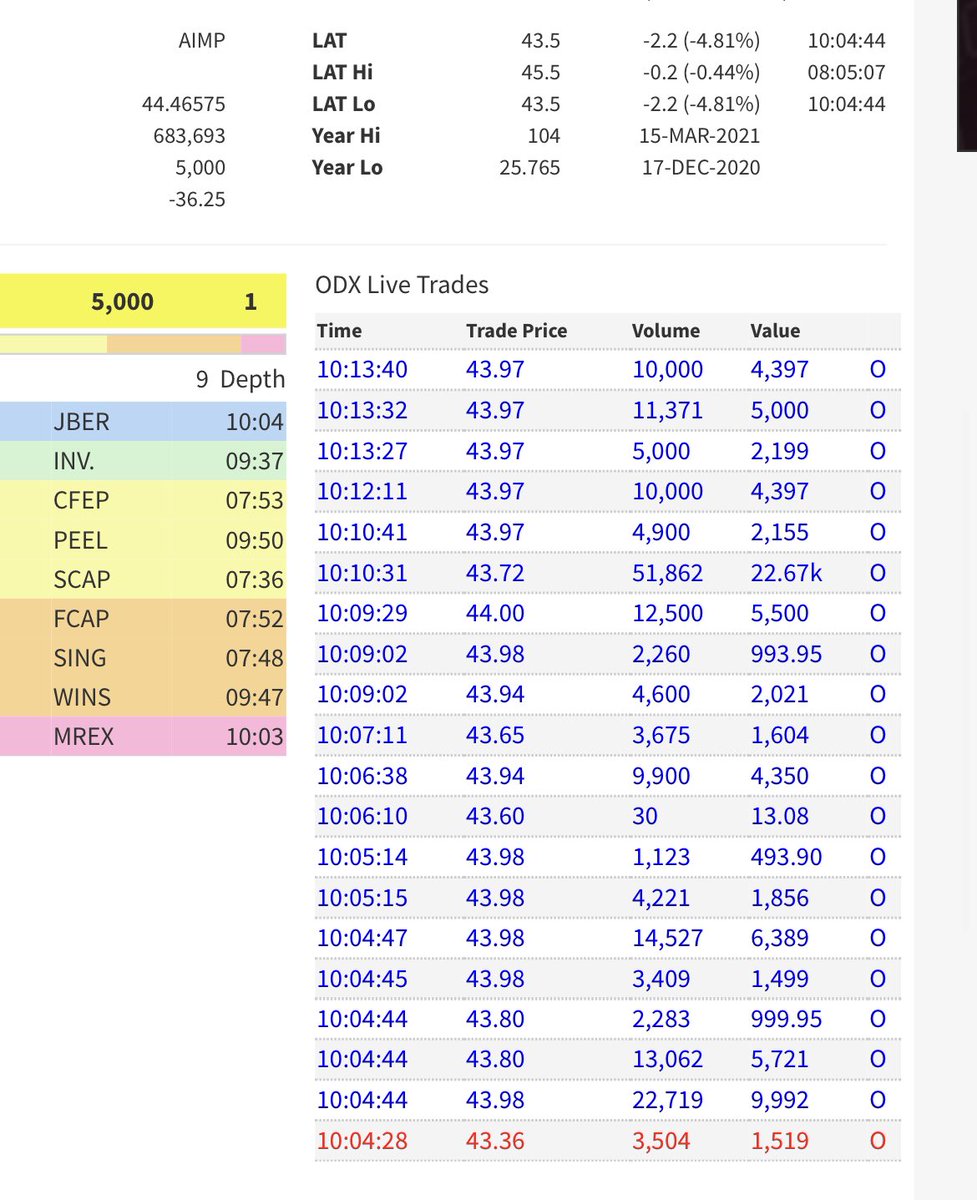Click the 993.95 value cell
Image resolution: width=977 pixels, height=1200 pixels.
[786, 654]
